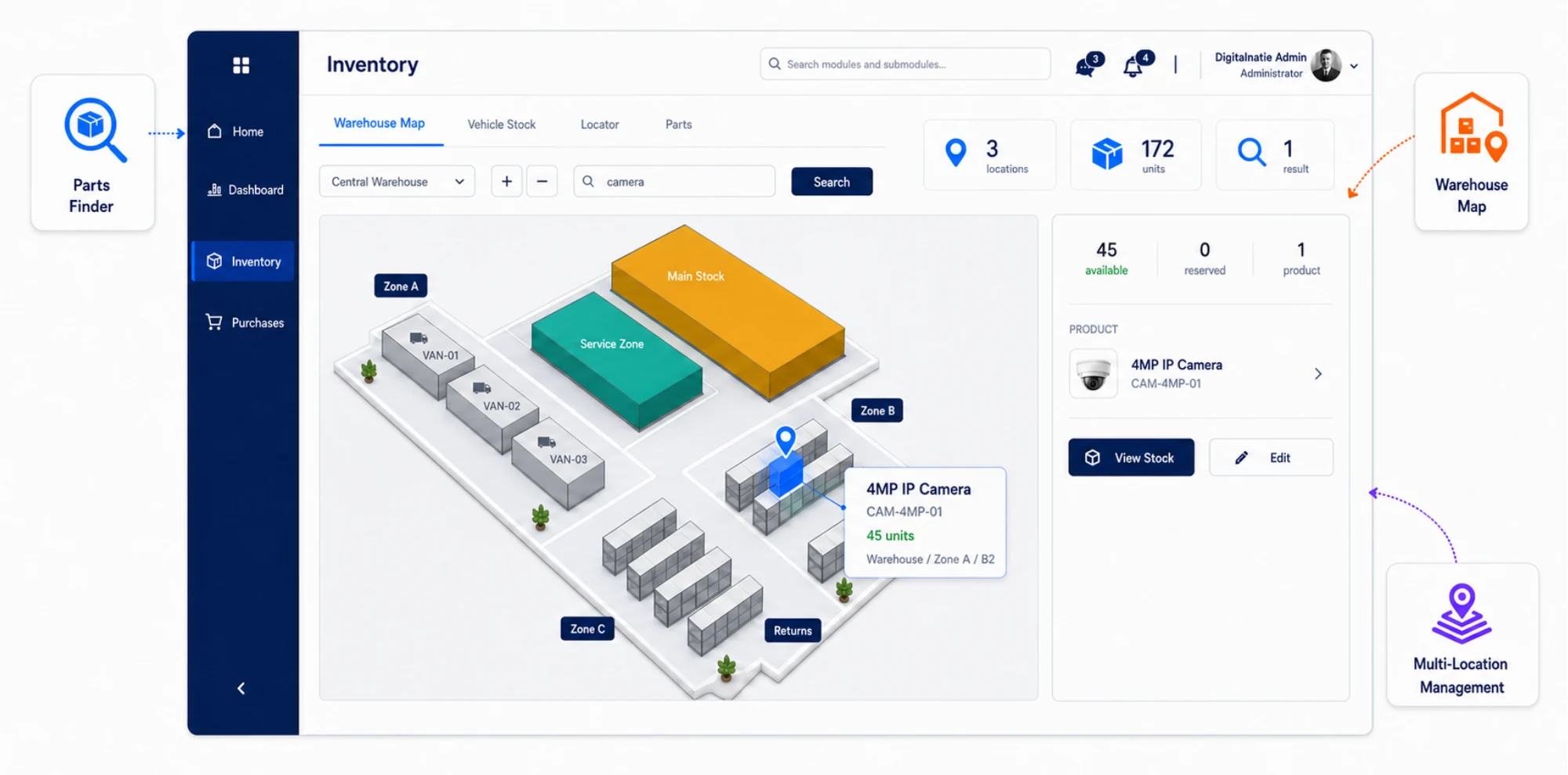Zoom out with the minus button

(542, 181)
